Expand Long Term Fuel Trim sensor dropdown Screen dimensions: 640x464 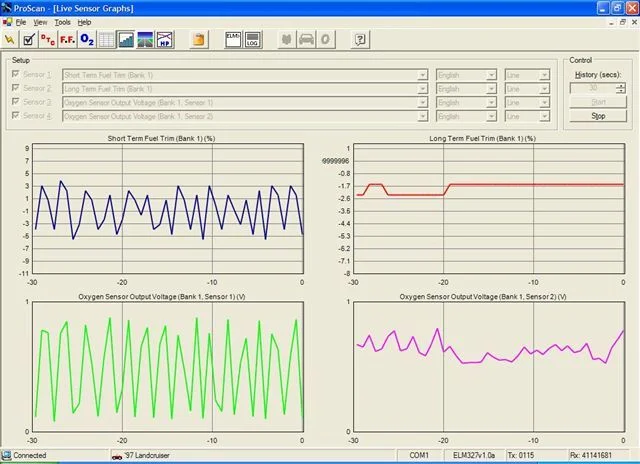(422, 89)
